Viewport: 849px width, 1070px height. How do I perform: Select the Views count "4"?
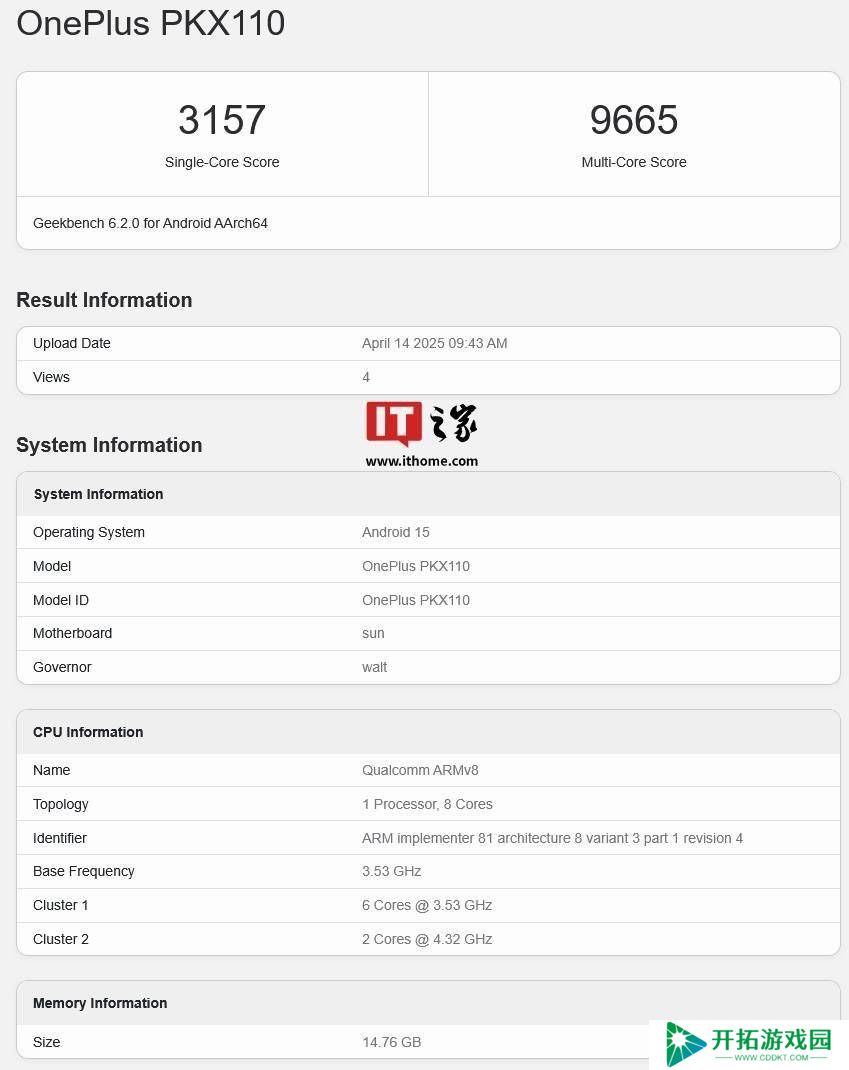click(366, 377)
